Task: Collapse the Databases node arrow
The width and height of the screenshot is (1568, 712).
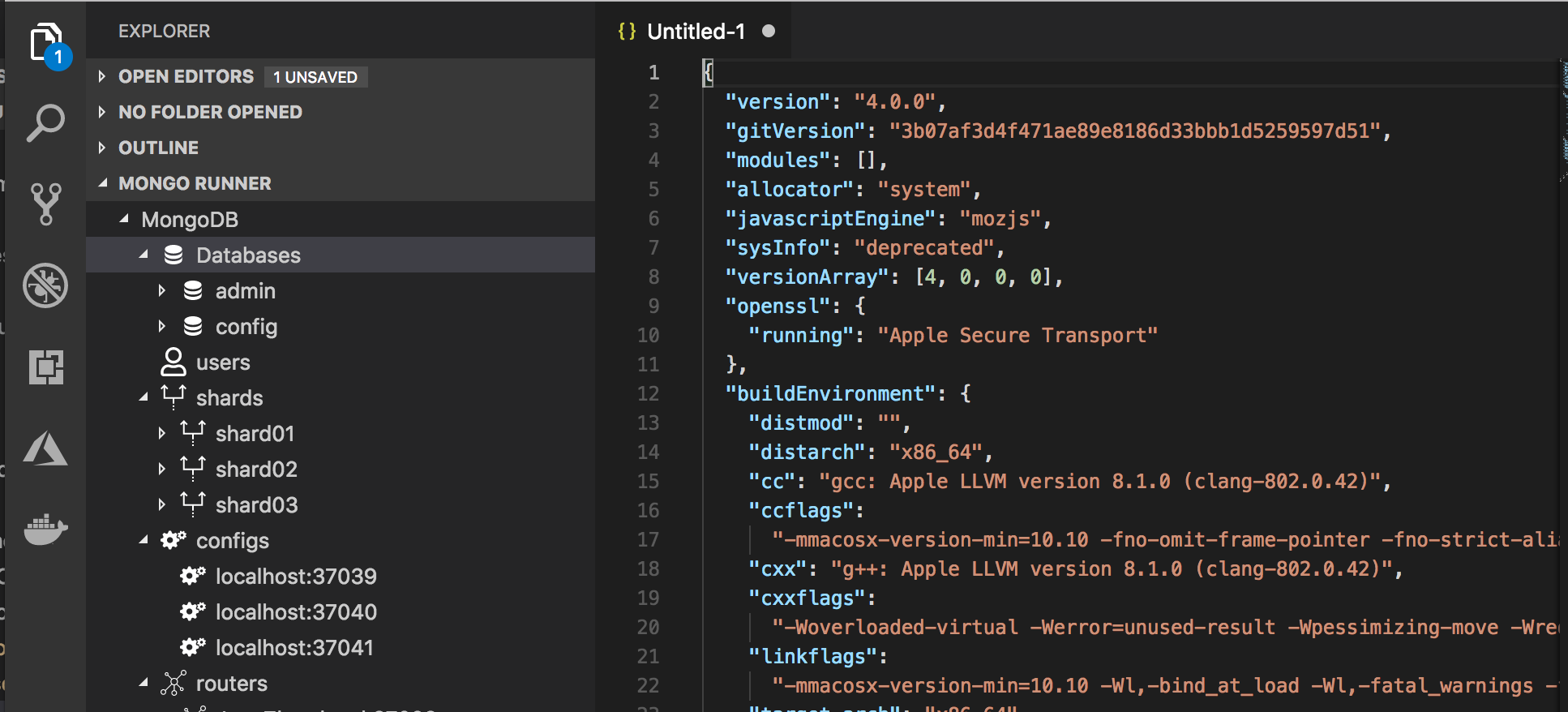Action: [144, 255]
